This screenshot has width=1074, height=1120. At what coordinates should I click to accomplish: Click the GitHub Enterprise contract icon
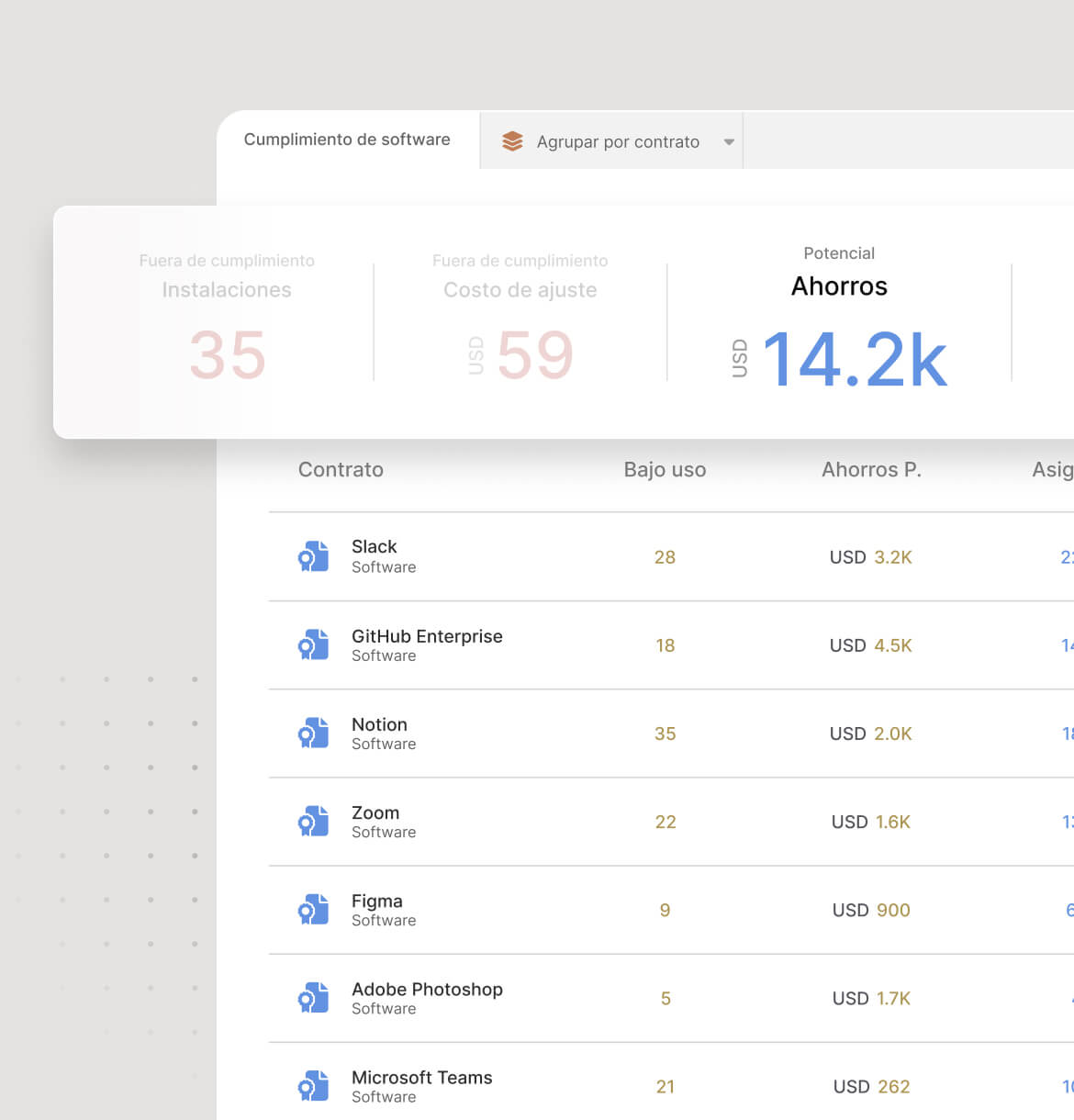pos(314,644)
